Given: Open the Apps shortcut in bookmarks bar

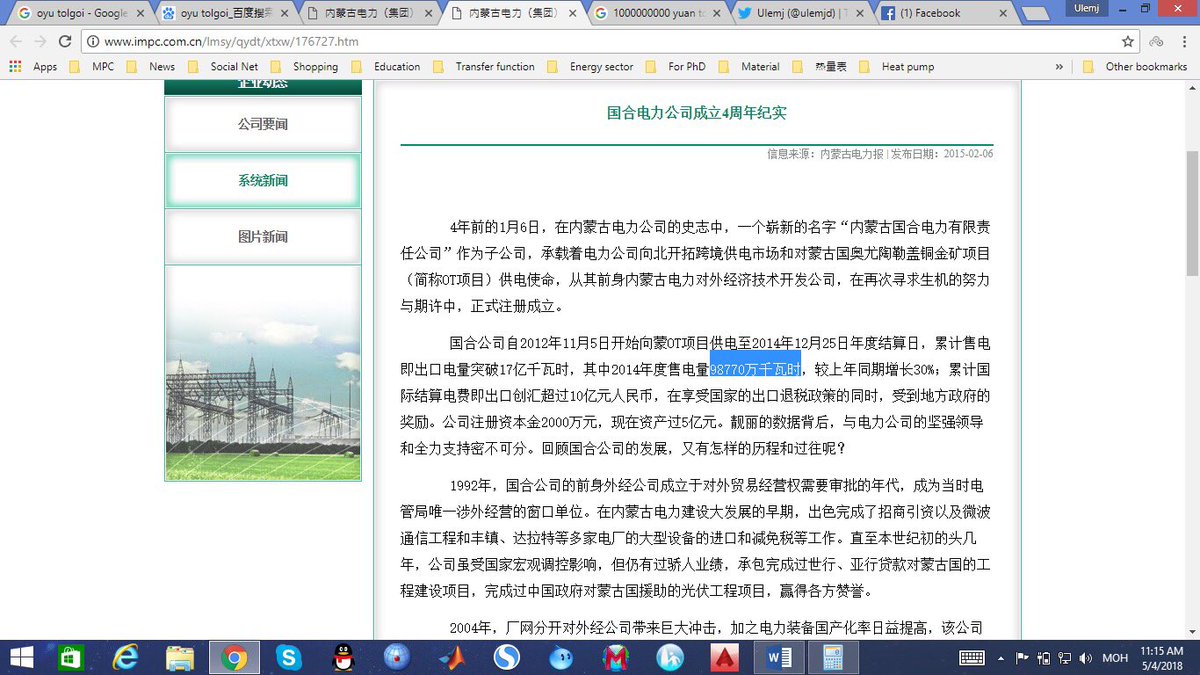Looking at the screenshot, I should [x=34, y=67].
